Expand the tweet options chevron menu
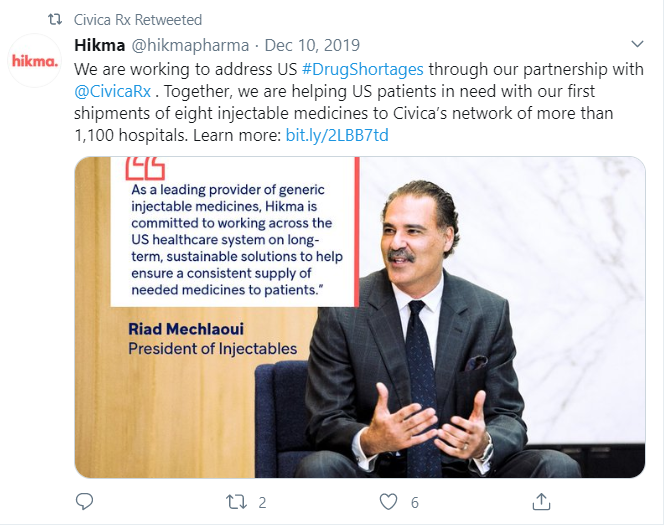The height and width of the screenshot is (525, 664). click(x=638, y=46)
